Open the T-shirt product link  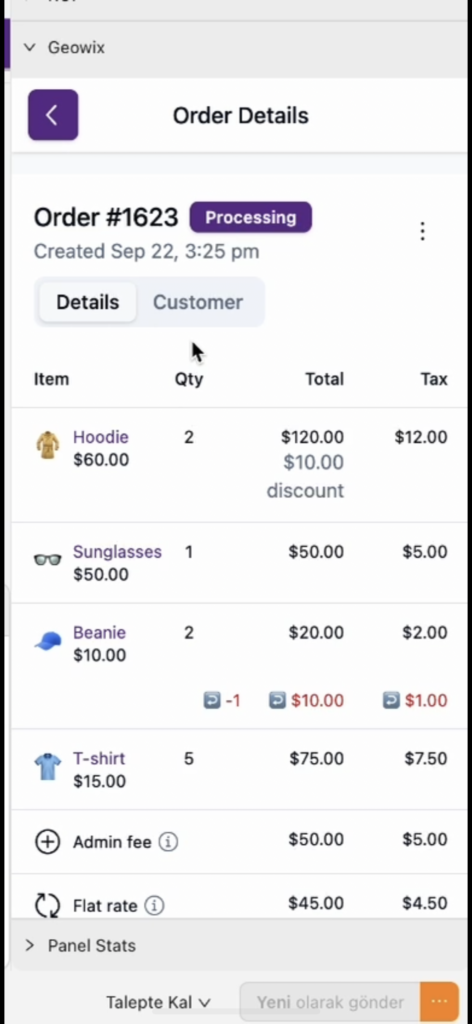[99, 758]
